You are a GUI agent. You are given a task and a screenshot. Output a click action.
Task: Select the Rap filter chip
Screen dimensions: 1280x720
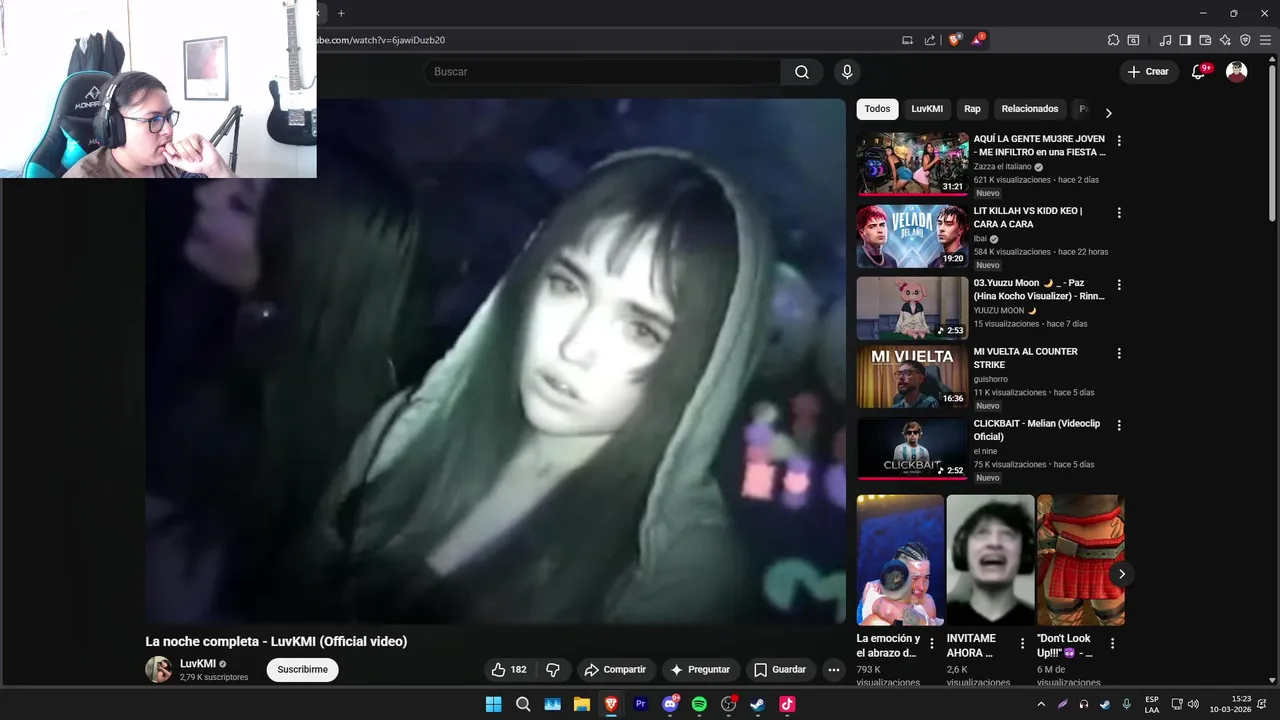pyautogui.click(x=972, y=109)
